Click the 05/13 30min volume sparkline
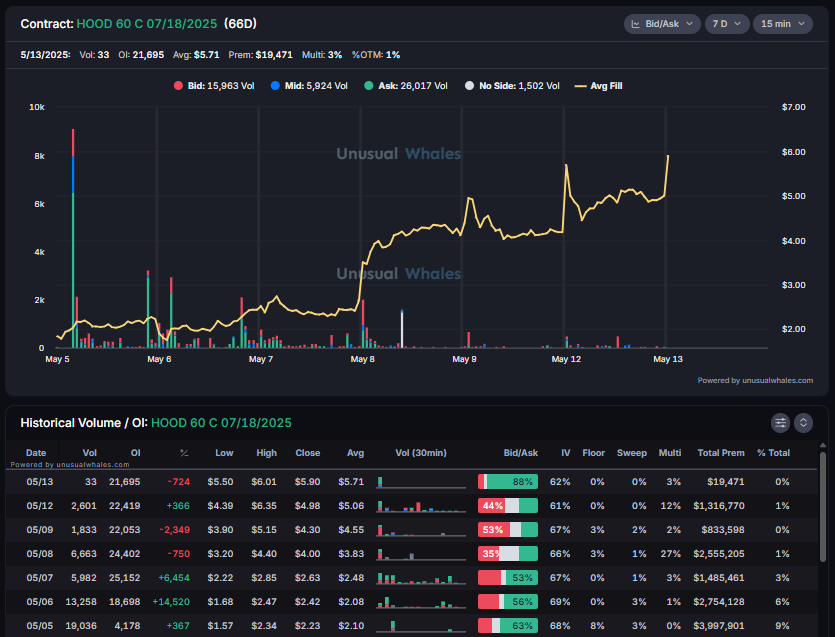Viewport: 835px width, 637px height. [x=421, y=483]
